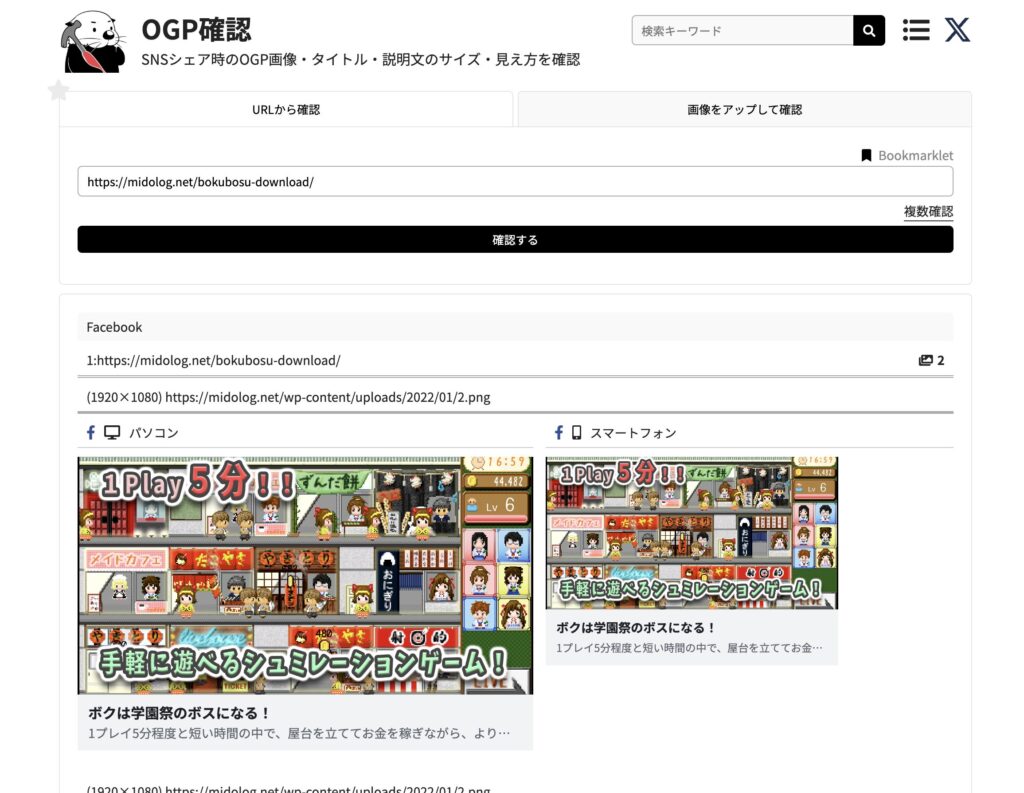The height and width of the screenshot is (793, 1024).
Task: Open the PC preview game image
Action: 305,575
